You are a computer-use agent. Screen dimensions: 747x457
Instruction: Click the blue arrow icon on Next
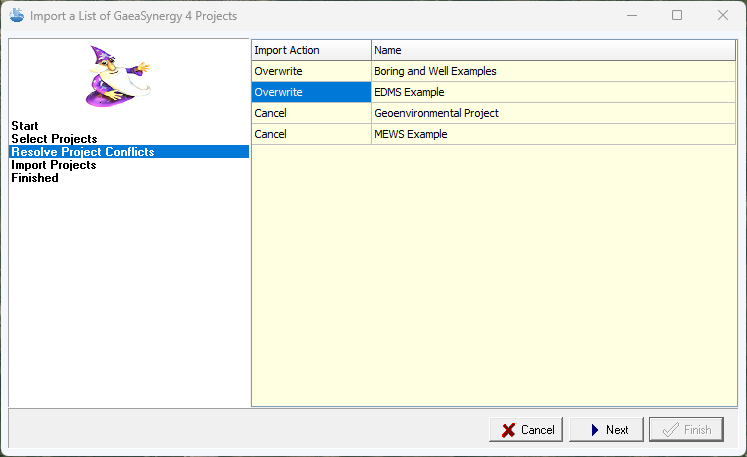tap(595, 430)
